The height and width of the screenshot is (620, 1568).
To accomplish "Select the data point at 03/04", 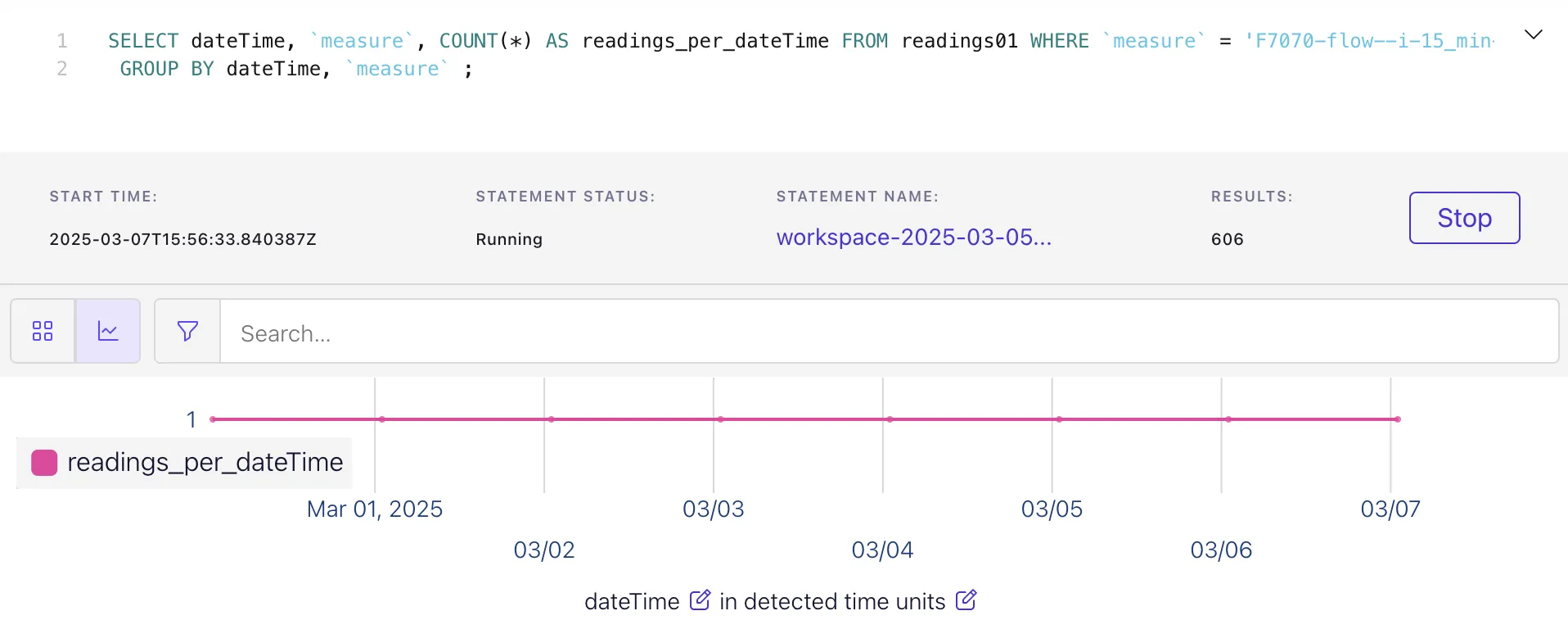I will [x=890, y=419].
